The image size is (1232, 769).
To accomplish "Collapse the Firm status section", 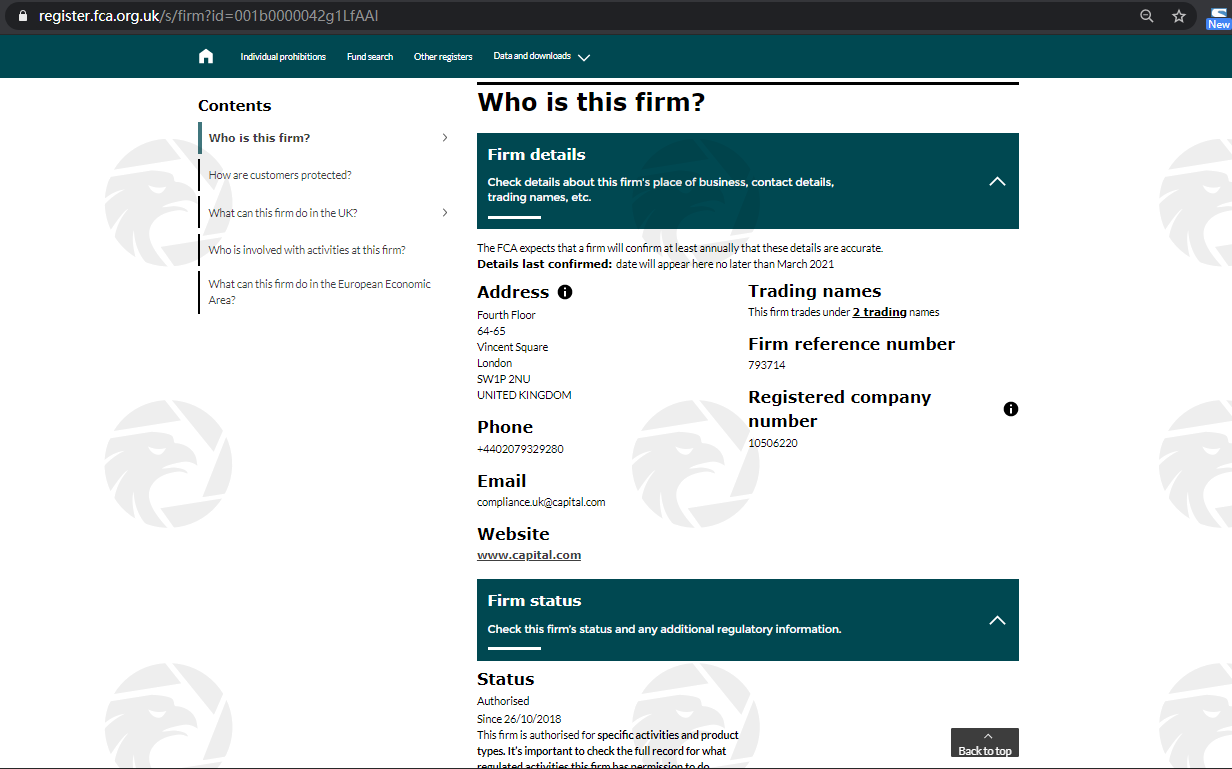I will (997, 620).
